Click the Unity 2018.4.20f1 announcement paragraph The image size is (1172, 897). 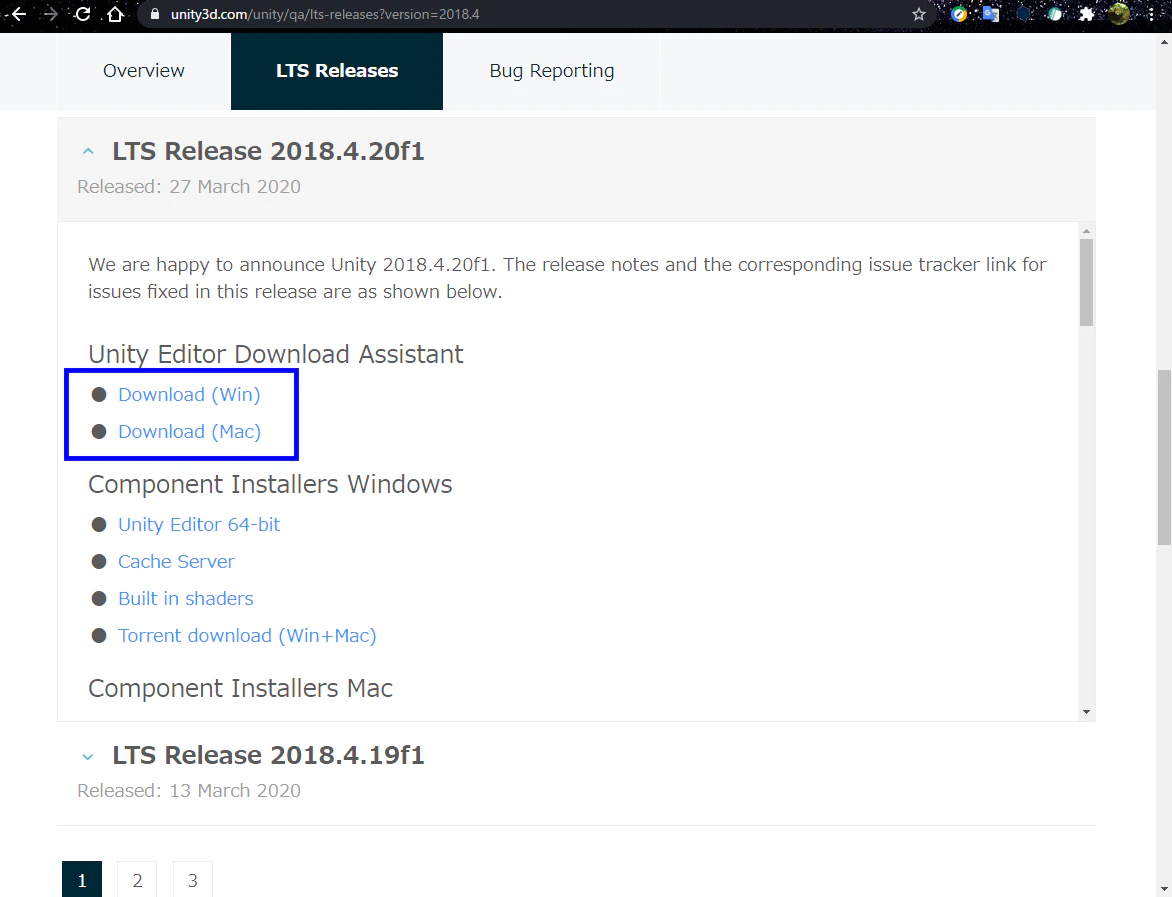click(x=567, y=278)
